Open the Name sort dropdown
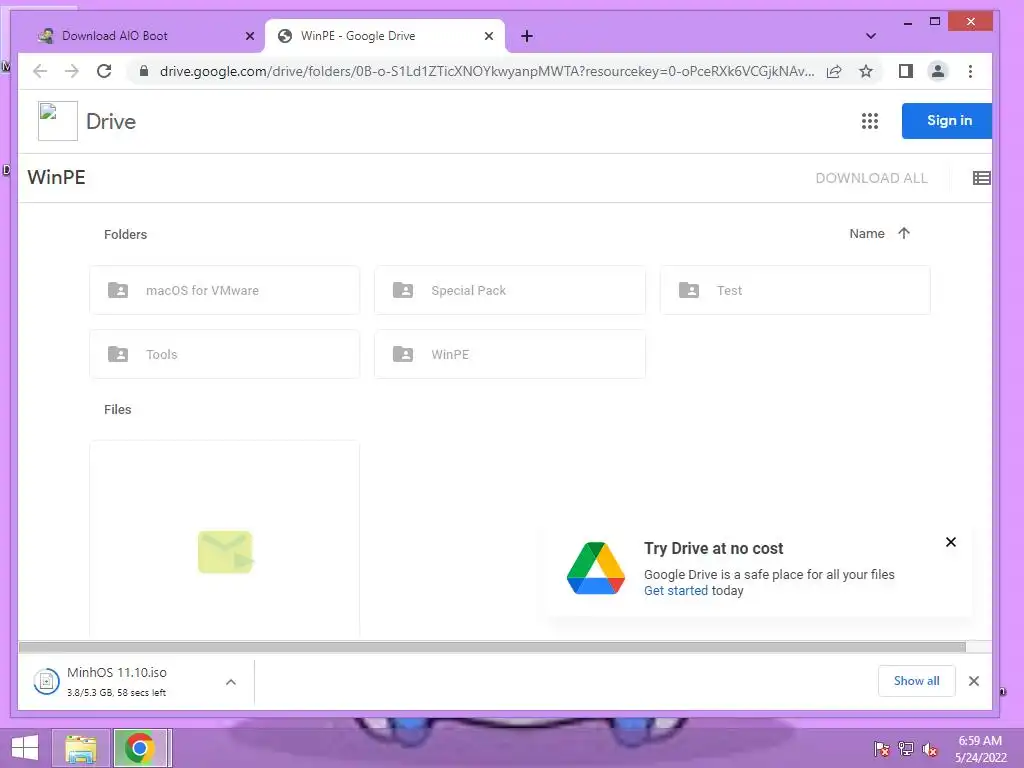The width and height of the screenshot is (1024, 768). (867, 234)
